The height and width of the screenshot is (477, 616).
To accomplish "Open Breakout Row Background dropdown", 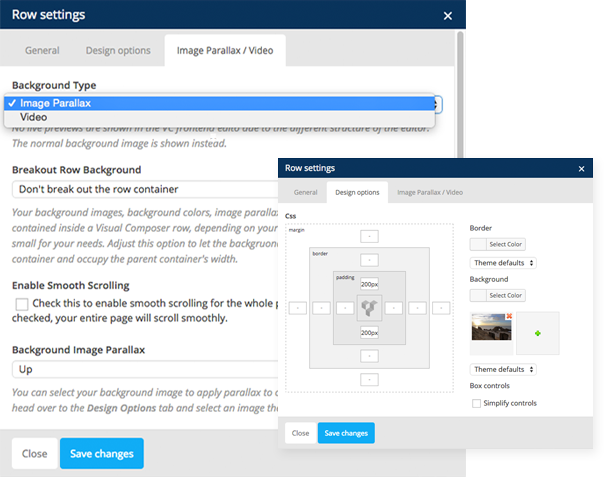I will pos(145,189).
